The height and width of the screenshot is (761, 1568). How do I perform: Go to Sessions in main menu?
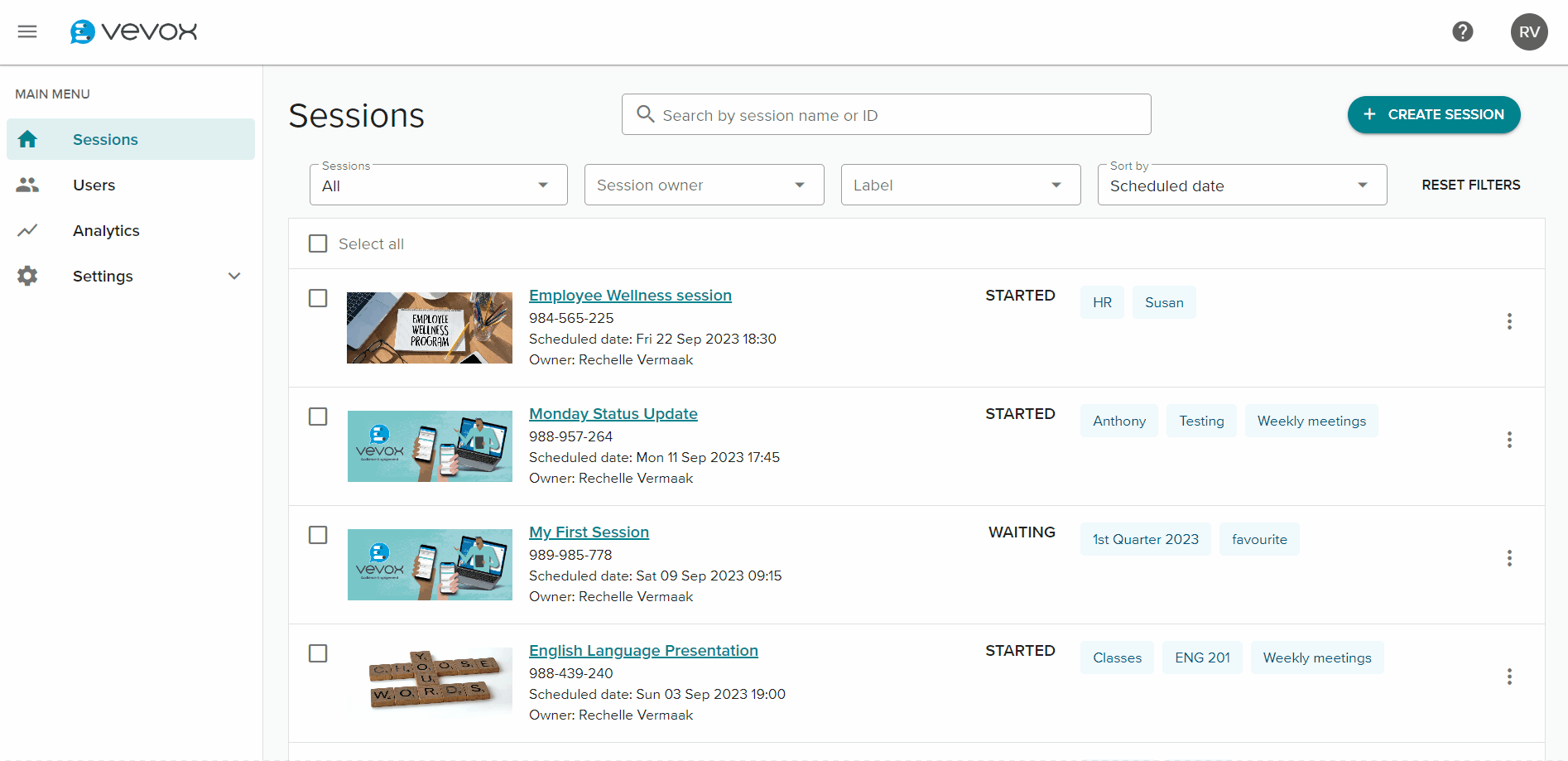[131, 139]
